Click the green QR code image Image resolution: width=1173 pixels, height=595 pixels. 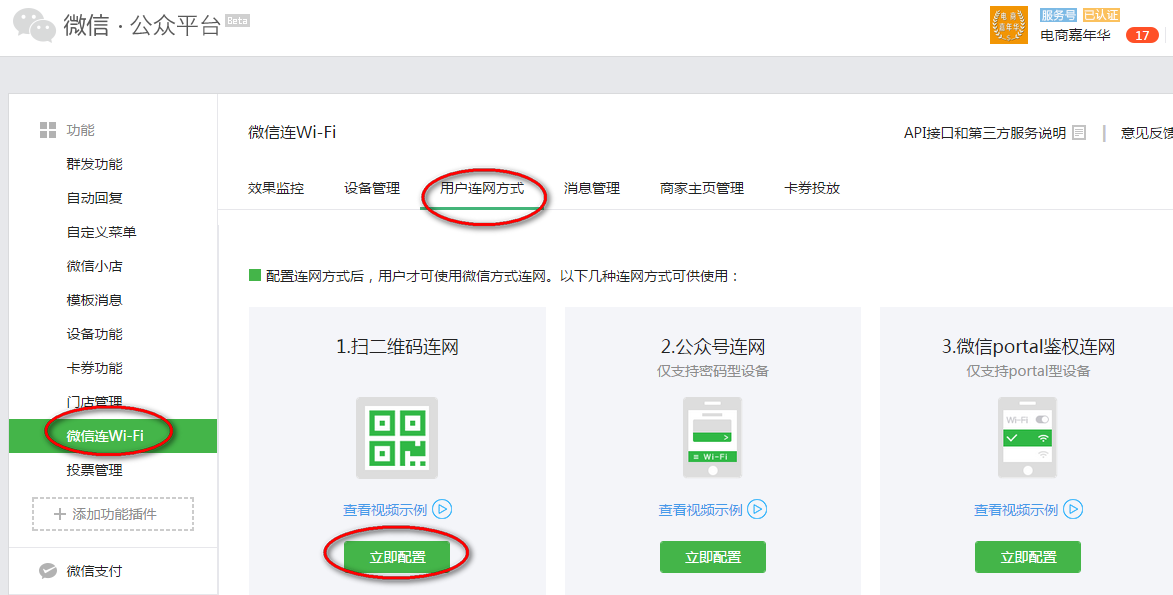(396, 438)
